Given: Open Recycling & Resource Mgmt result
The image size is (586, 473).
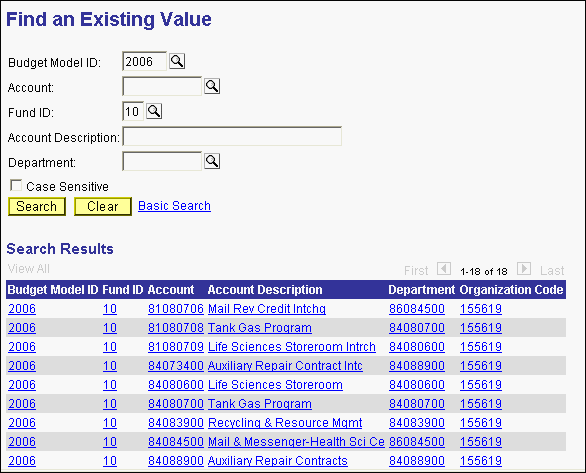Looking at the screenshot, I should point(285,423).
